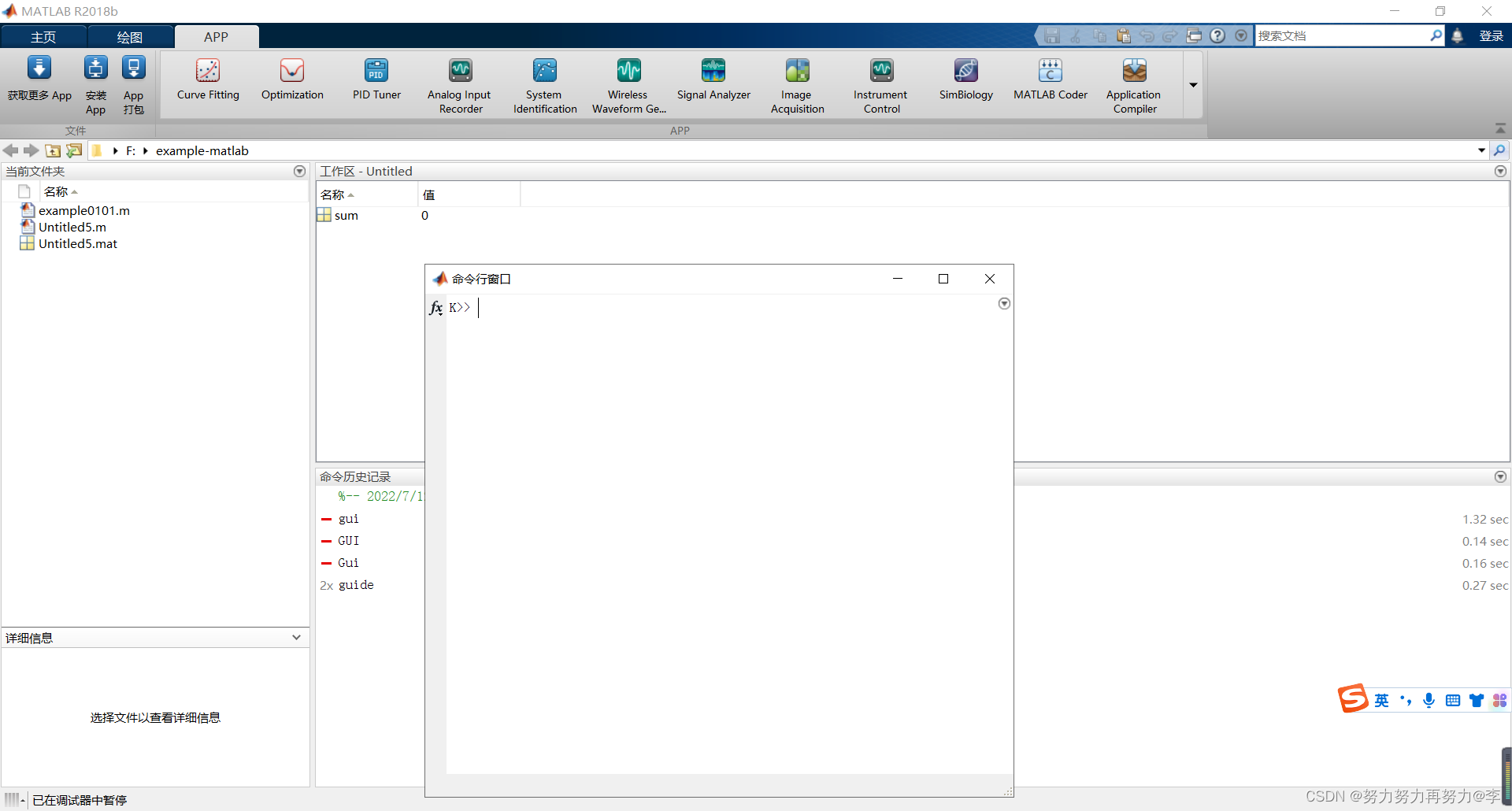The image size is (1512, 811).
Task: Switch to the 主页 ribbon tab
Action: tap(43, 36)
